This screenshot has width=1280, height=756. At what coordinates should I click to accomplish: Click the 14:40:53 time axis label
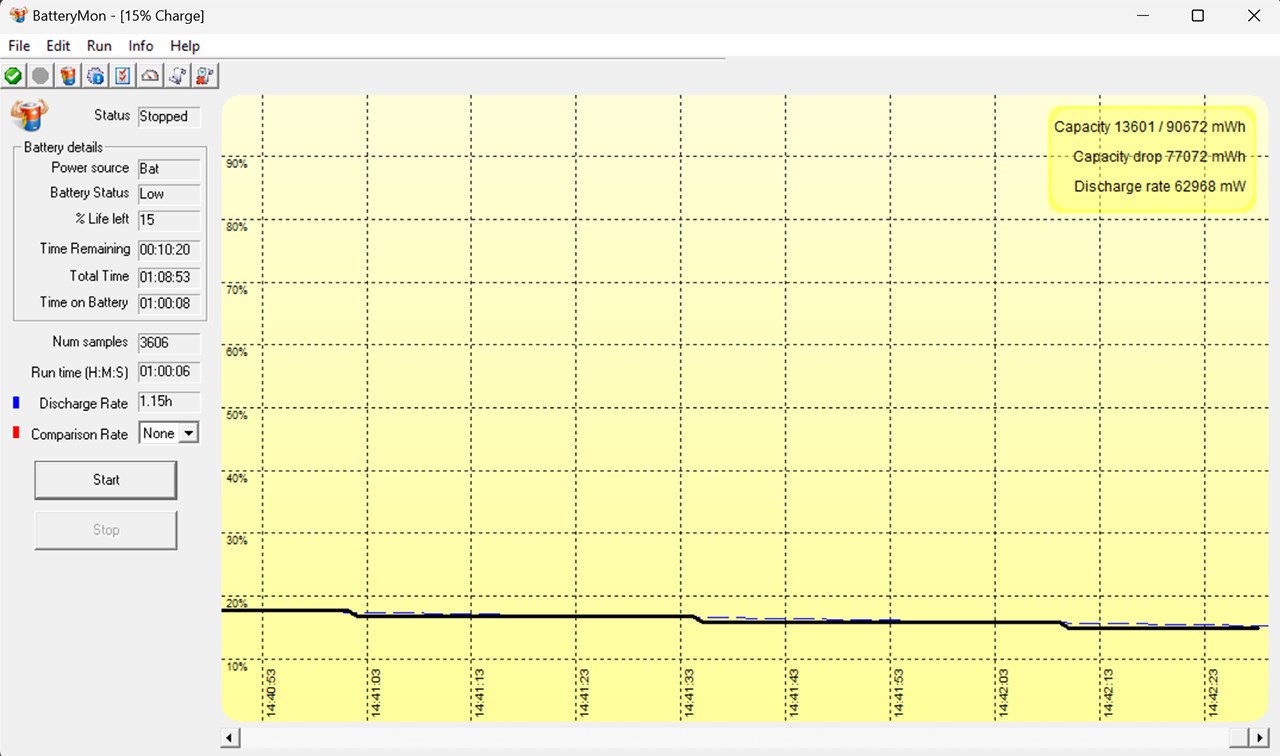tap(272, 694)
